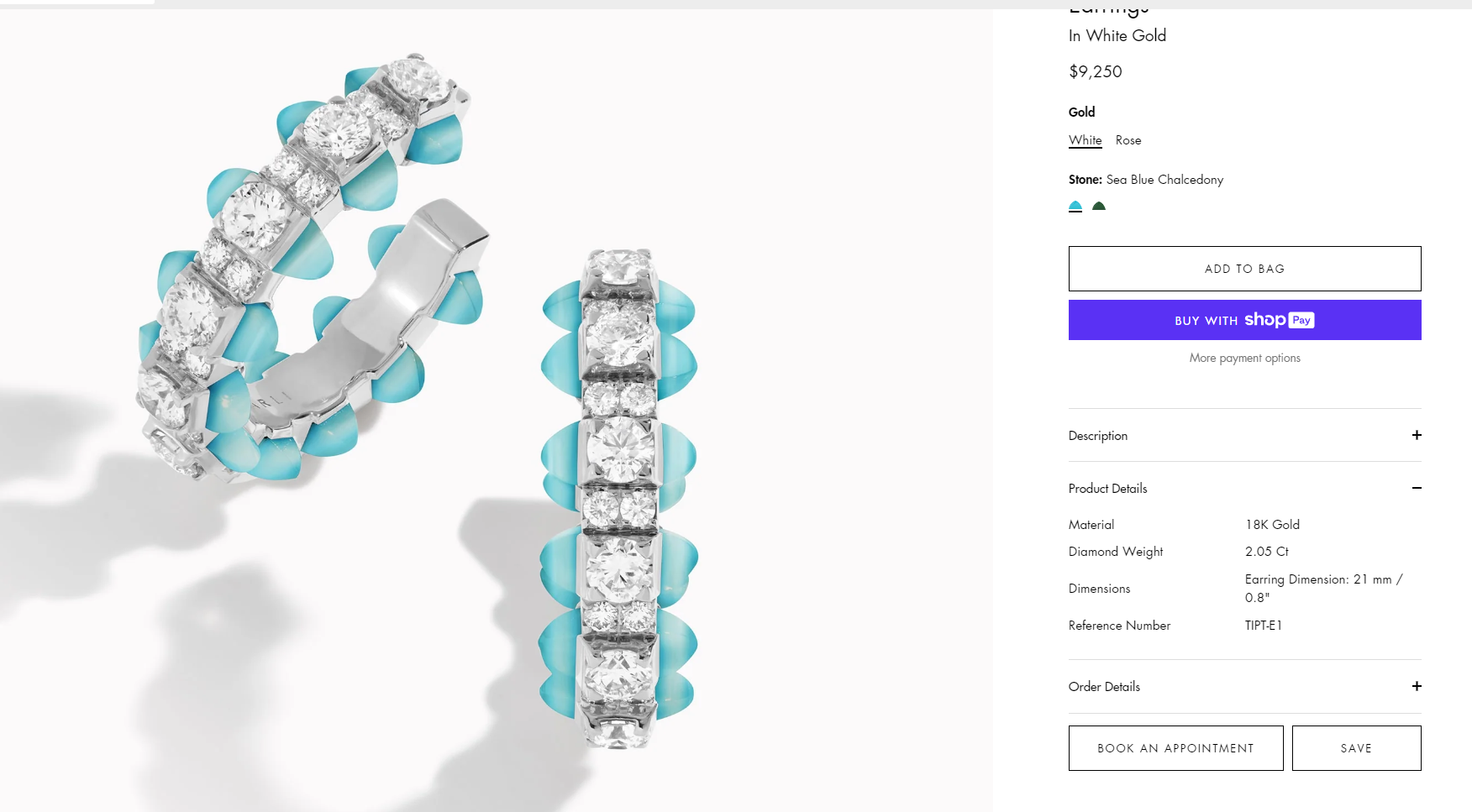Toggle the Product Details section heading
This screenshot has width=1472, height=812.
[1107, 489]
